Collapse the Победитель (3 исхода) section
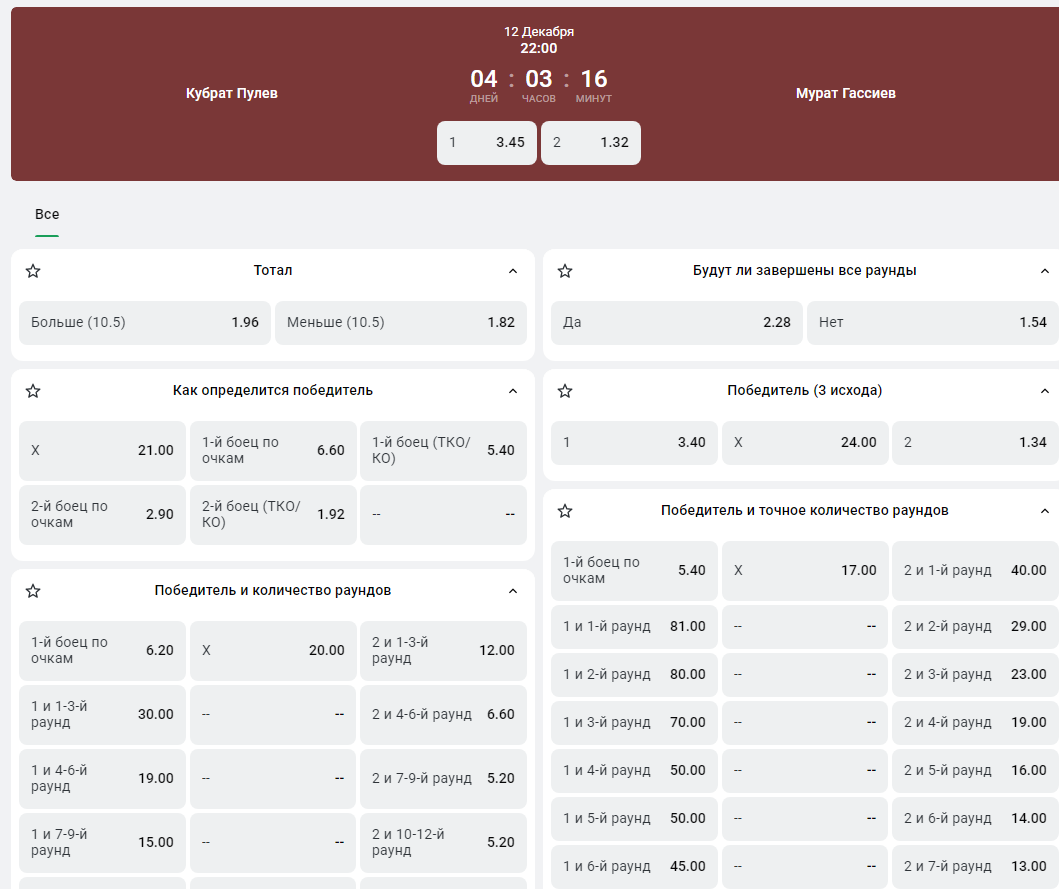Image resolution: width=1059 pixels, height=889 pixels. pyautogui.click(x=1045, y=391)
